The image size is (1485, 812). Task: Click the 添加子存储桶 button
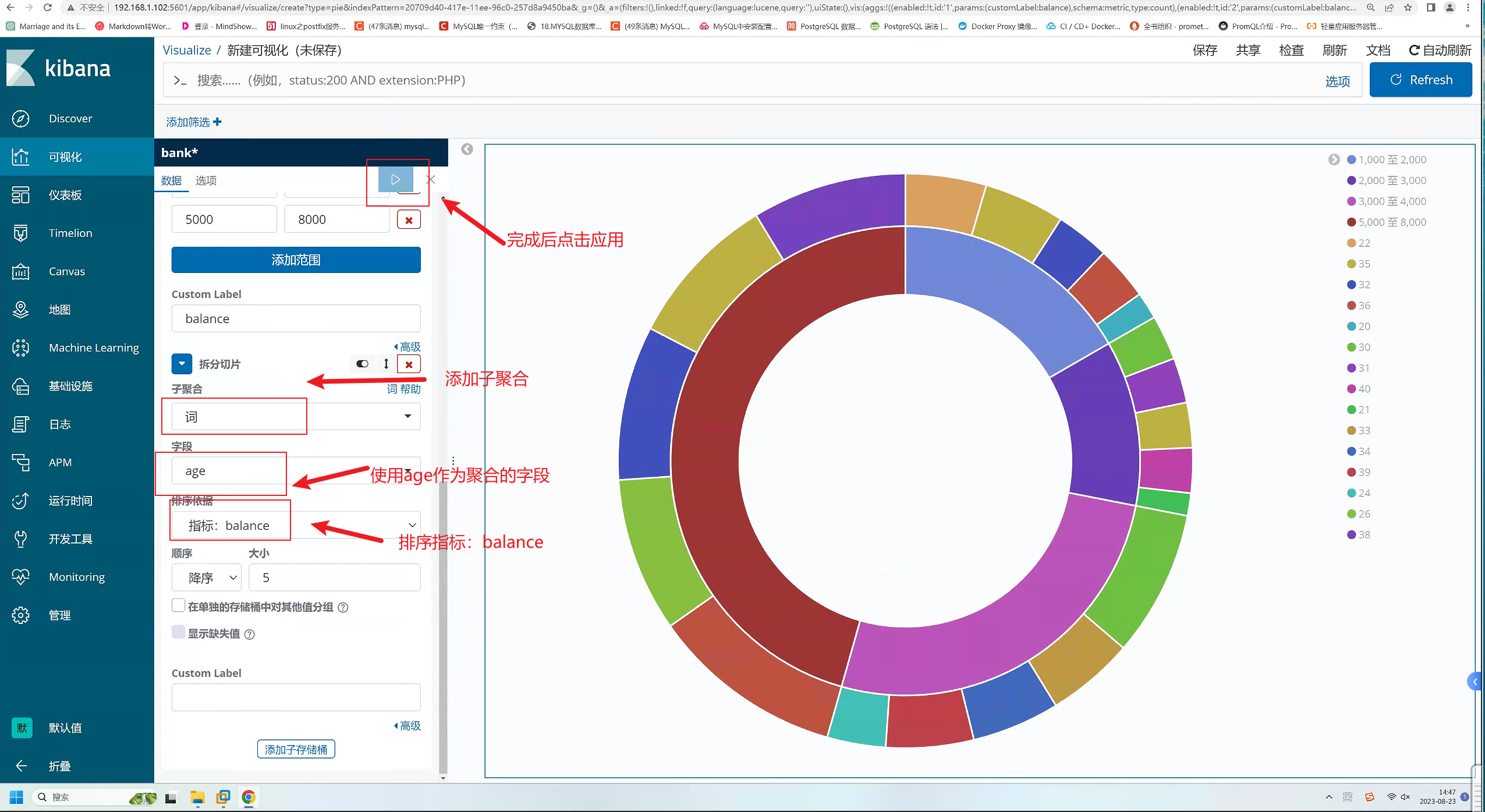point(296,750)
